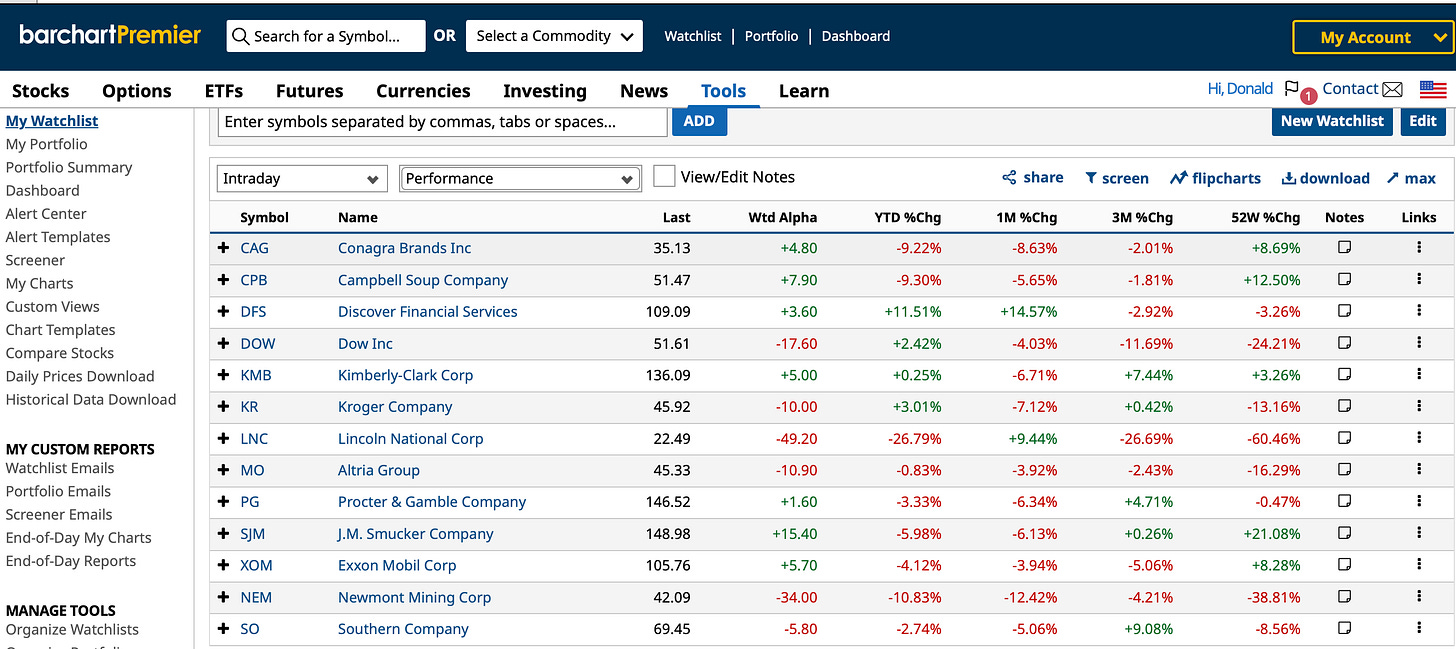Enable the View/Edit Notes checkbox
Screen dimensions: 1456x649
(x=664, y=177)
